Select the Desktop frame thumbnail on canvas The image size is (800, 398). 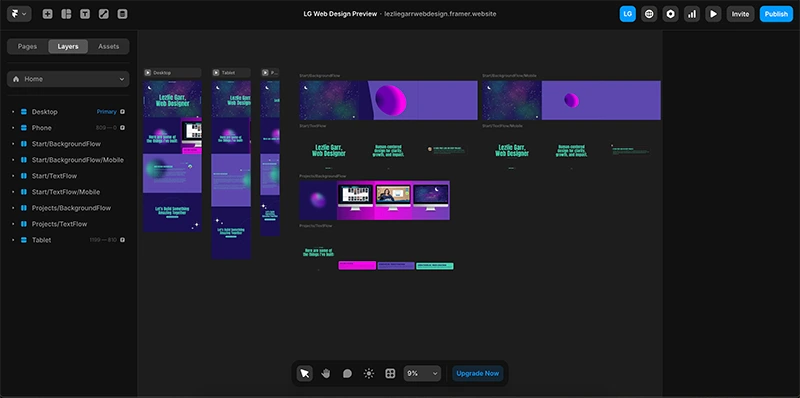click(172, 156)
